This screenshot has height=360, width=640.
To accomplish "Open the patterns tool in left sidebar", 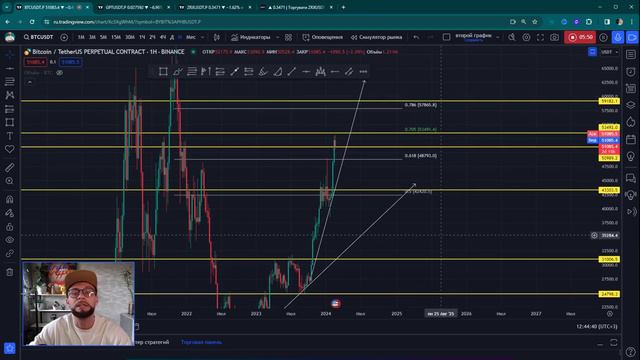I will point(10,95).
